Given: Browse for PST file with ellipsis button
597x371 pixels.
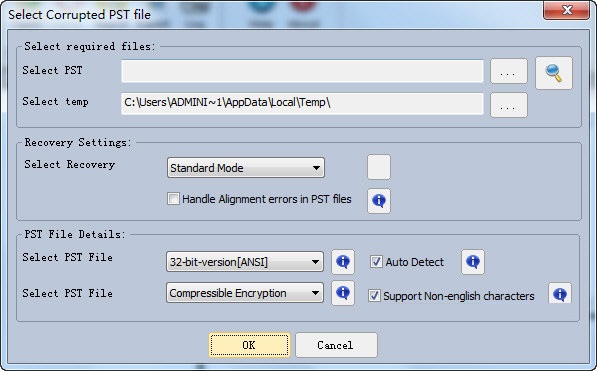Looking at the screenshot, I should (x=509, y=71).
